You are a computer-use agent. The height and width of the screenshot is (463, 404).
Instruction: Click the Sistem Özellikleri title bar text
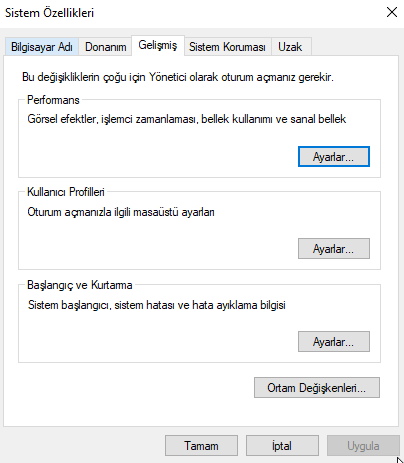tap(49, 13)
